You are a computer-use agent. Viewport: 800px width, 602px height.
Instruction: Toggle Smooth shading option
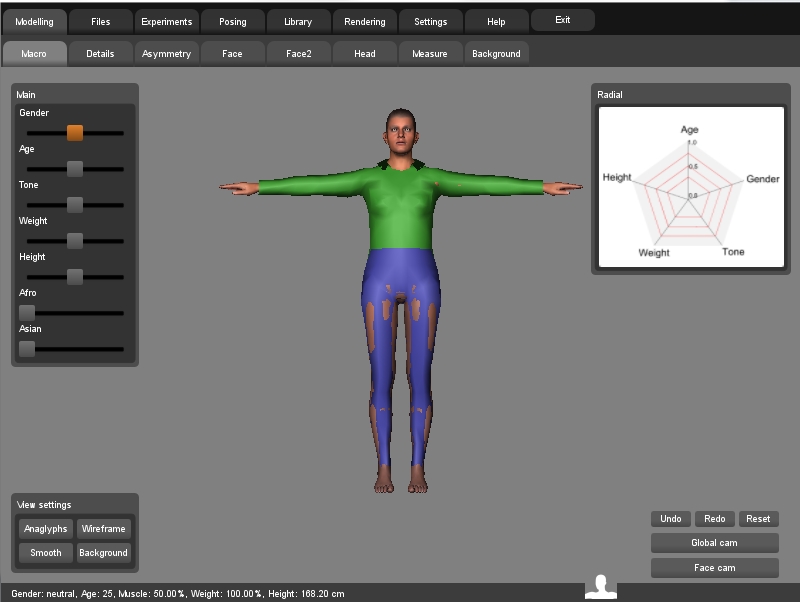46,553
